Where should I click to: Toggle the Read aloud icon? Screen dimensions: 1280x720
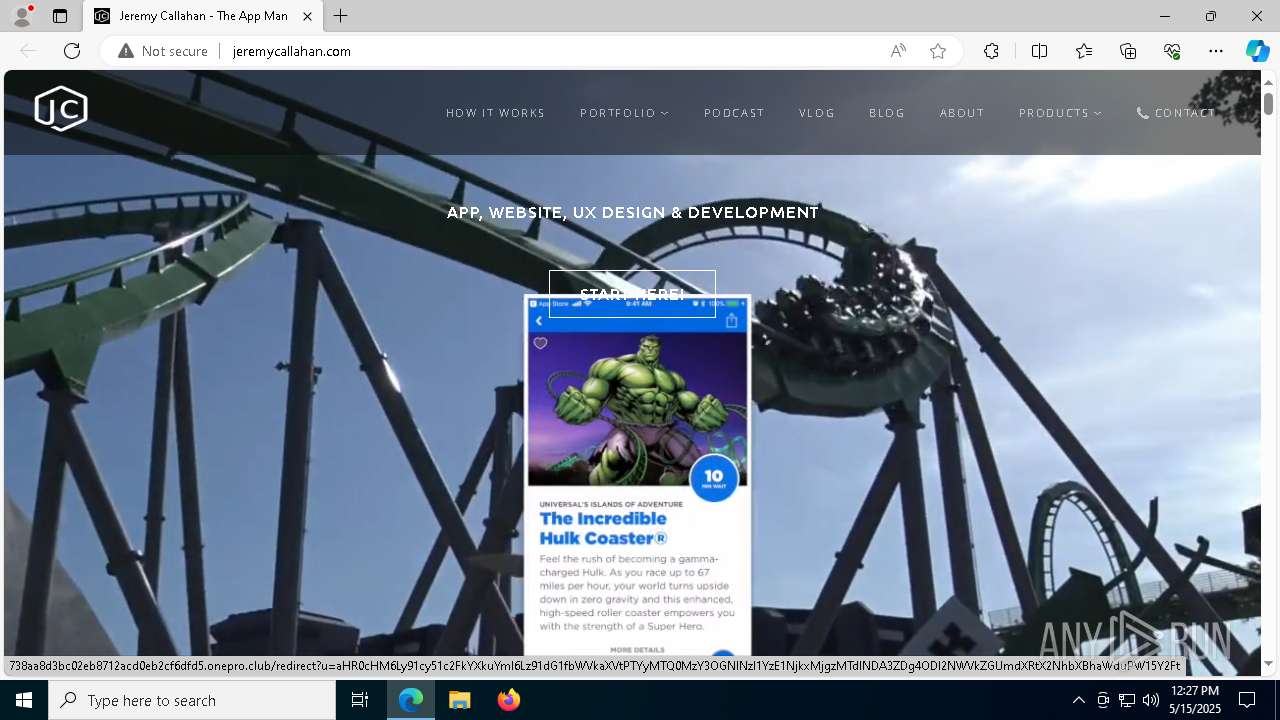[898, 51]
